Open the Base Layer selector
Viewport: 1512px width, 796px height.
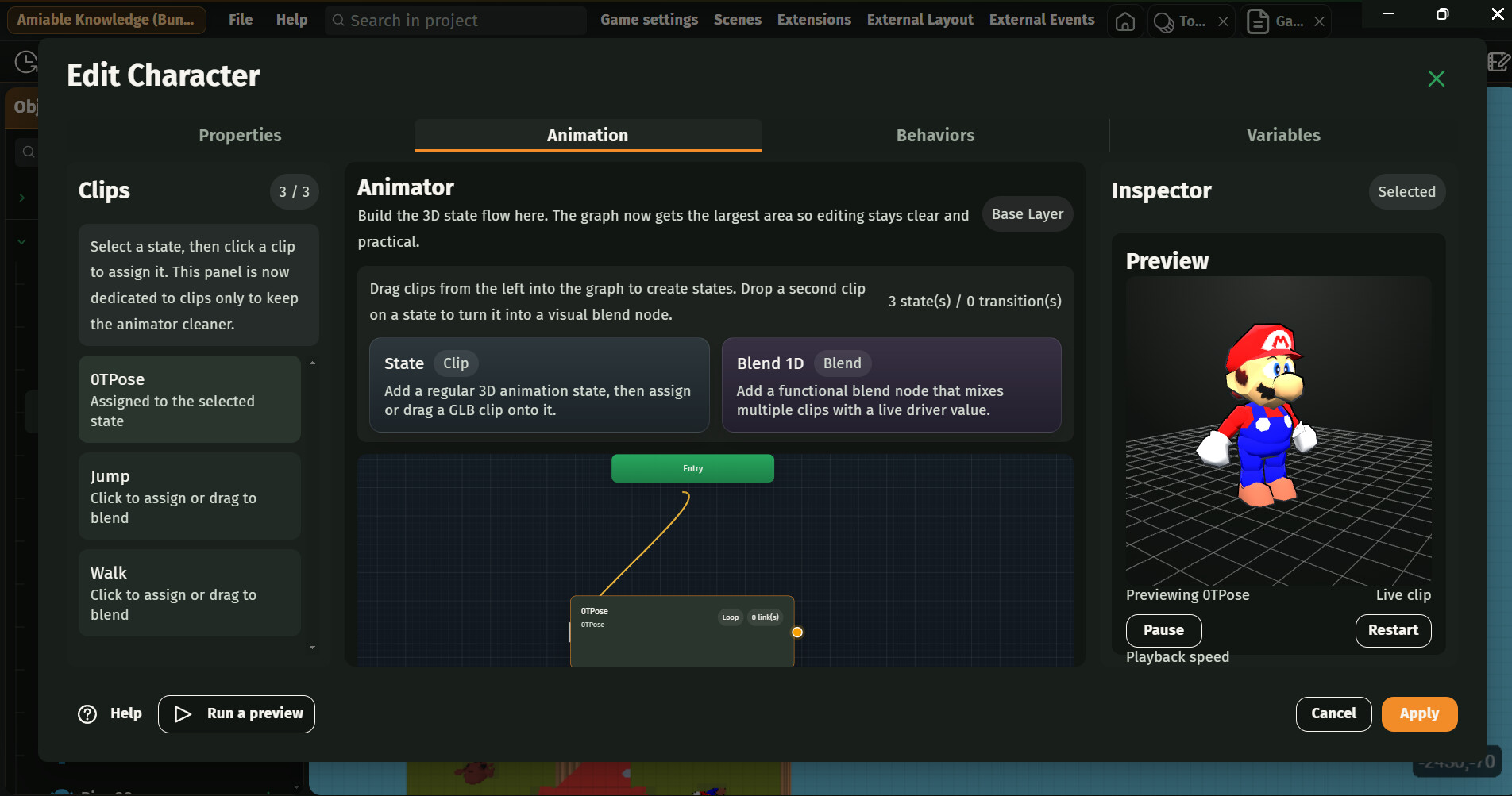[x=1027, y=214]
